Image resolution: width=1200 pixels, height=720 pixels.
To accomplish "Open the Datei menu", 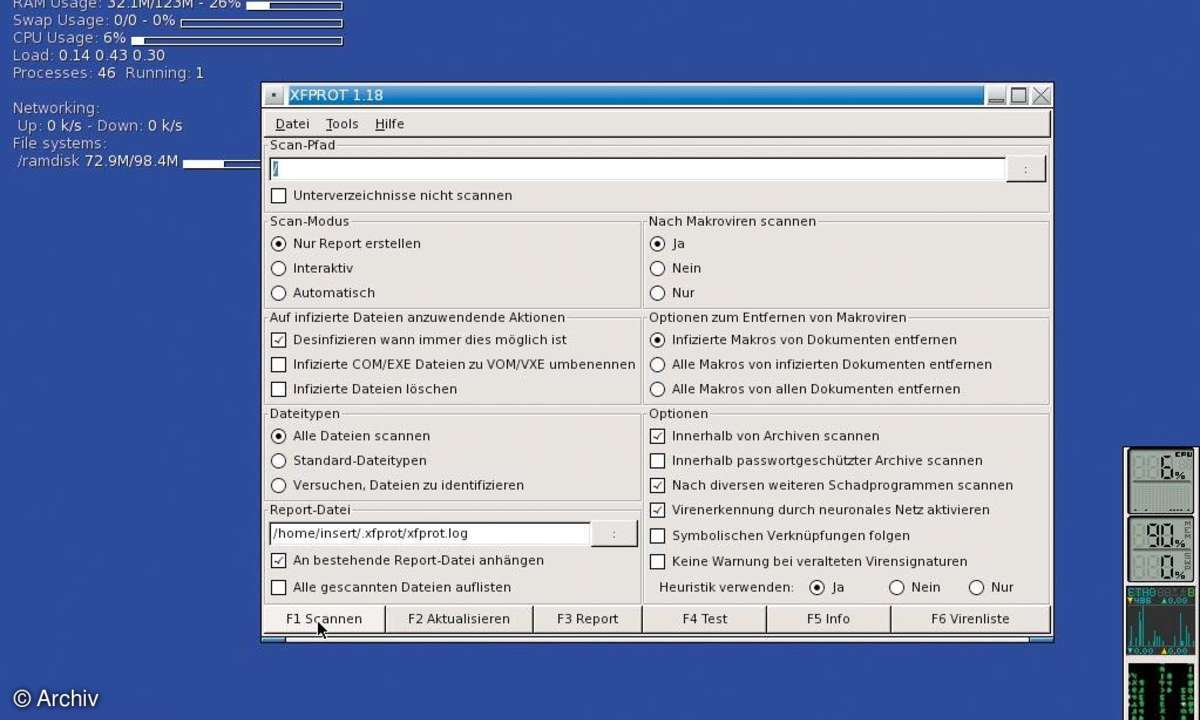I will pos(292,124).
